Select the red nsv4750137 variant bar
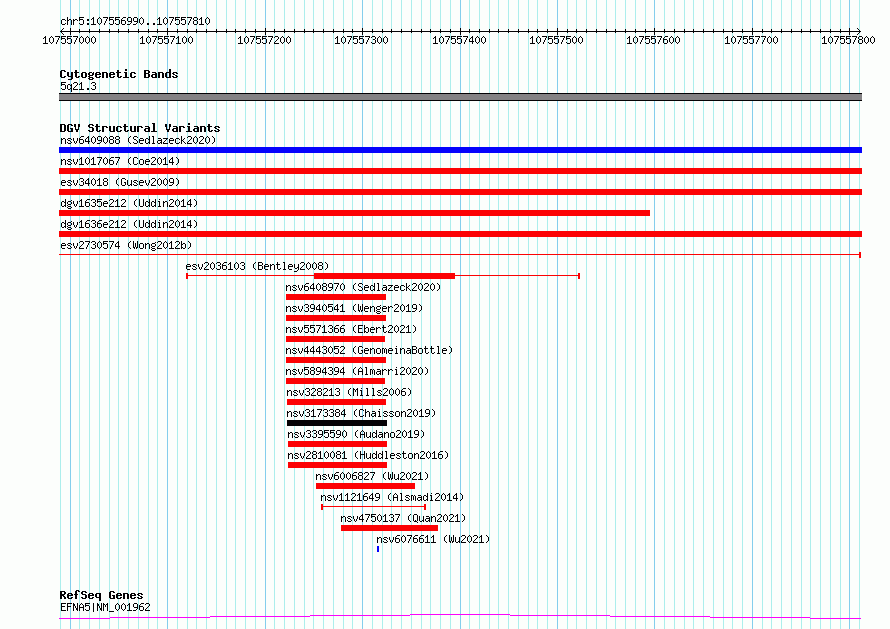Image resolution: width=890 pixels, height=629 pixels. tap(389, 528)
